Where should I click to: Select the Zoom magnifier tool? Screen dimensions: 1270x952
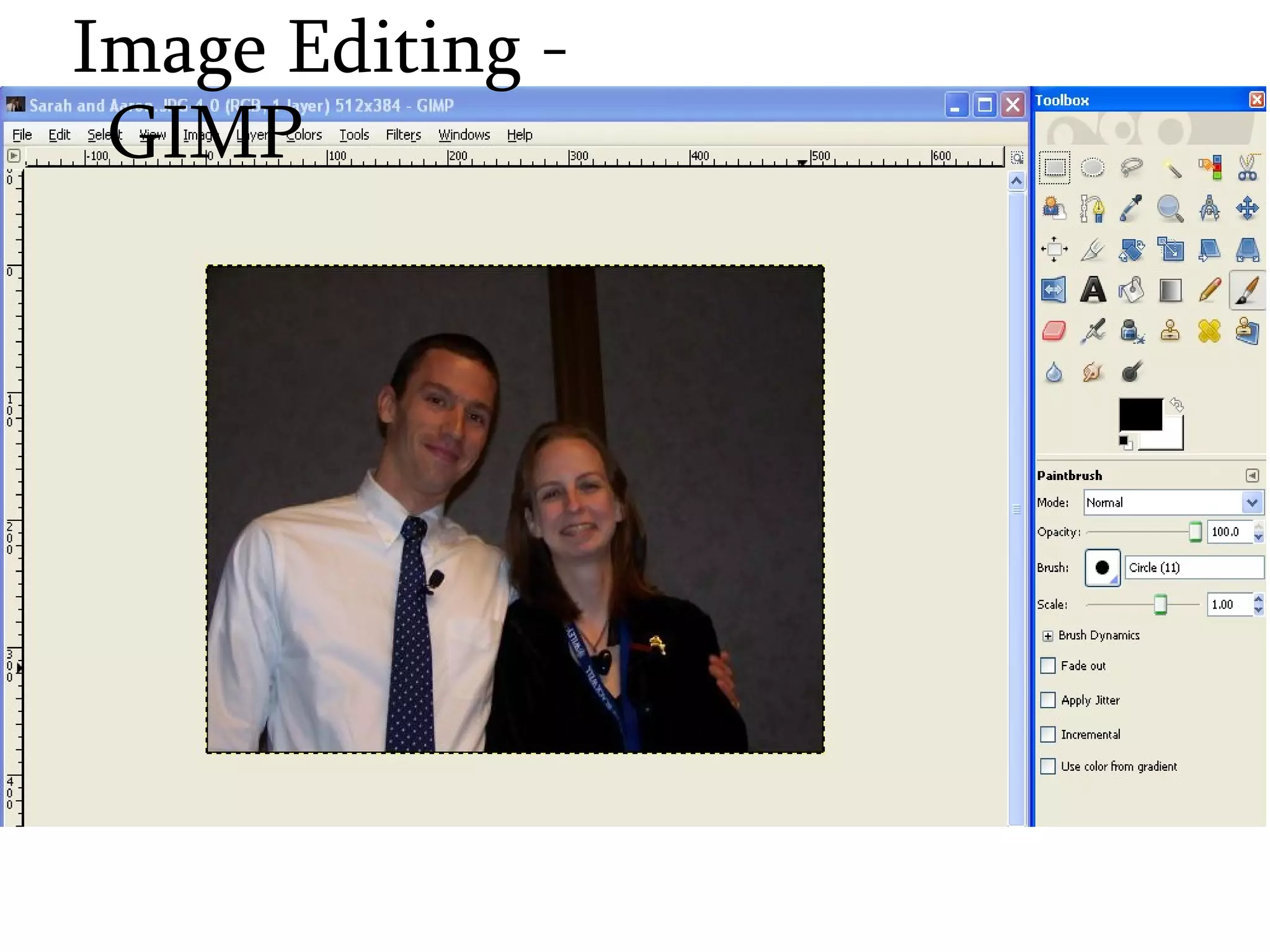[x=1171, y=208]
